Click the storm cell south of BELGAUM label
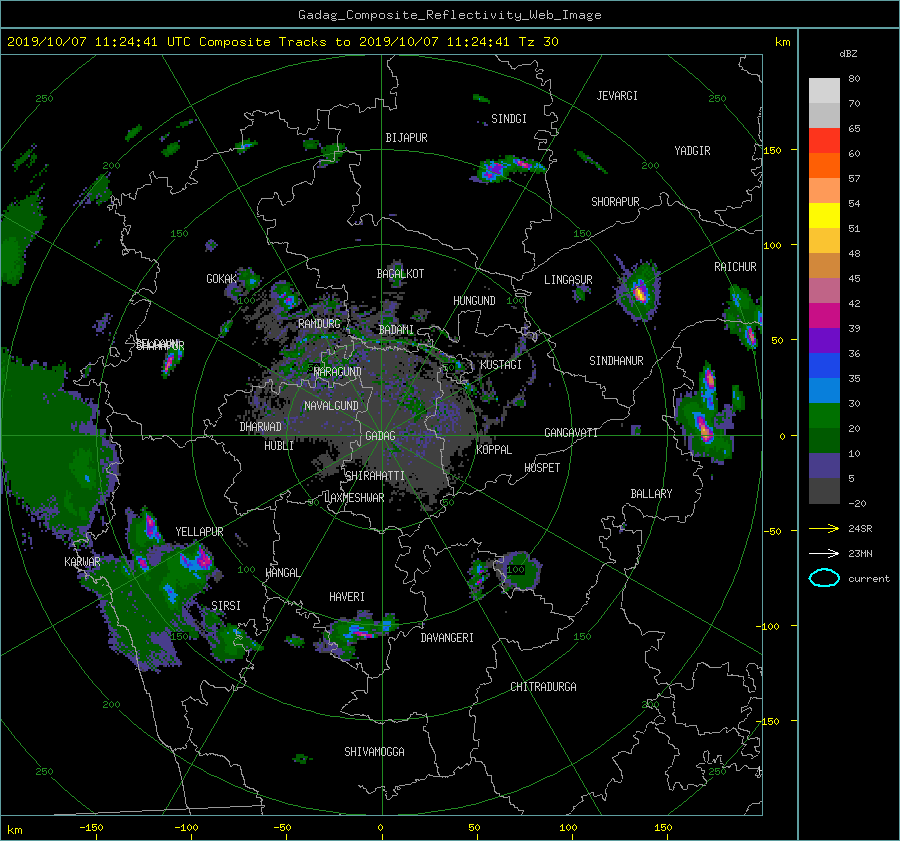The height and width of the screenshot is (841, 900). 172,361
